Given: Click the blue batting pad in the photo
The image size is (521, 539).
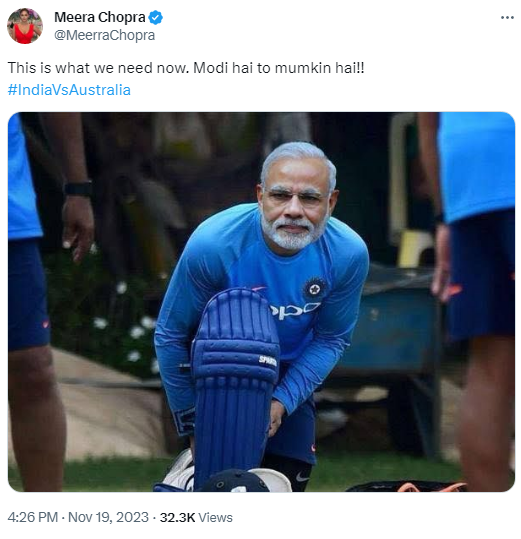Looking at the screenshot, I should pyautogui.click(x=234, y=387).
